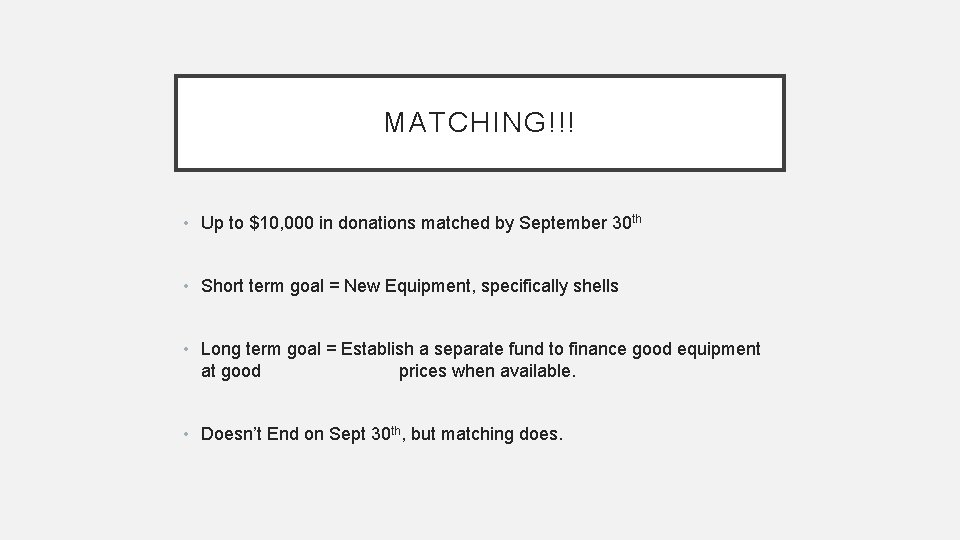Click the fourth bullet point marker

coord(189,435)
